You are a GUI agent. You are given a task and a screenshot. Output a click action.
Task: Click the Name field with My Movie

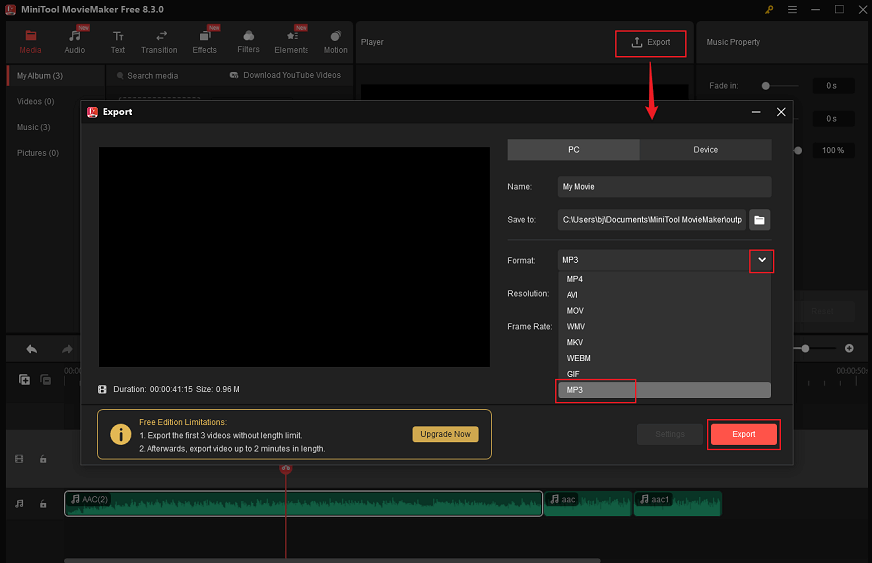click(664, 187)
